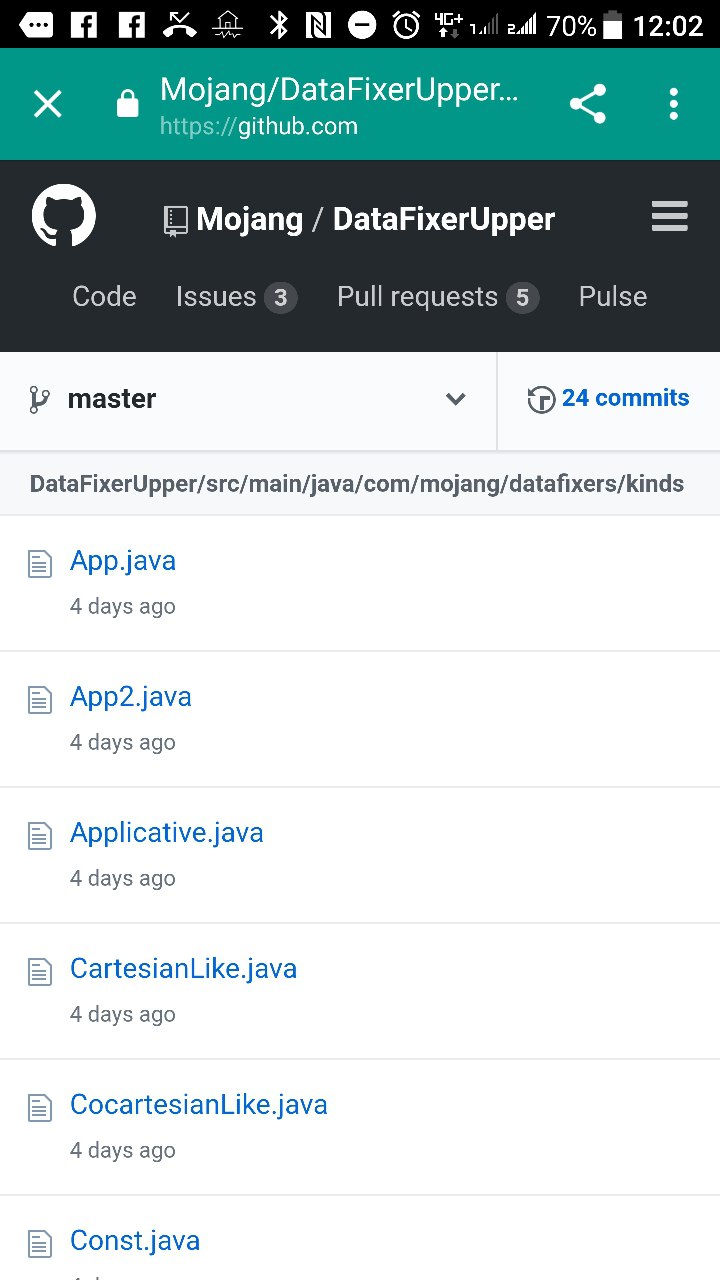Click the dropdown chevron beside master

pos(456,400)
